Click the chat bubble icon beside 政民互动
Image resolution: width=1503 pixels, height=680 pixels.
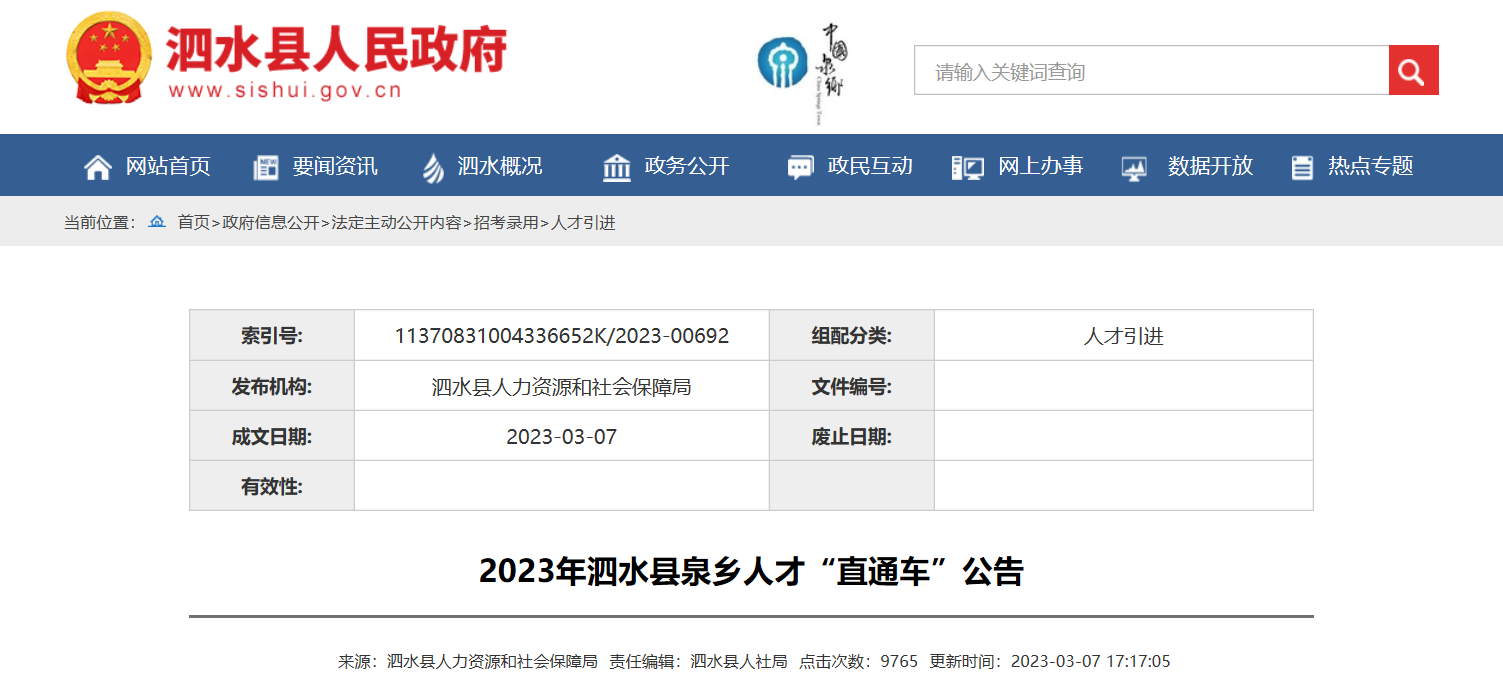(x=801, y=167)
